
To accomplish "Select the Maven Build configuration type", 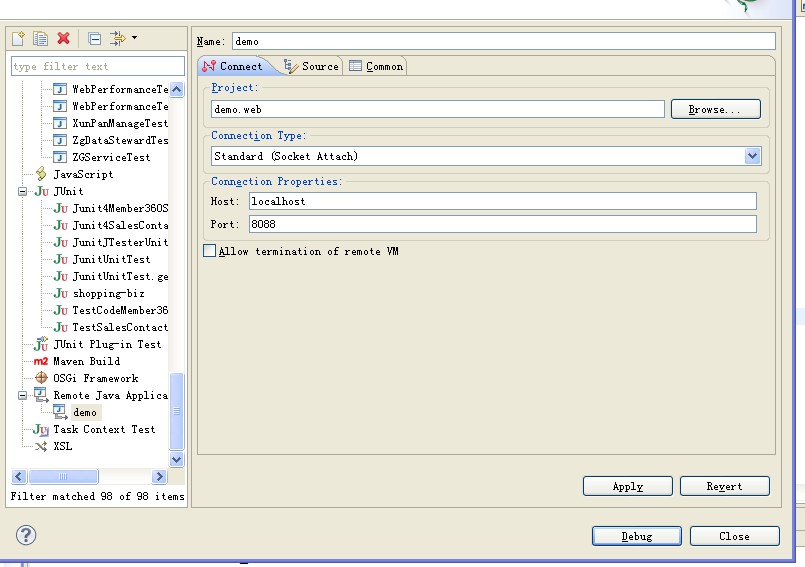I will (x=85, y=361).
